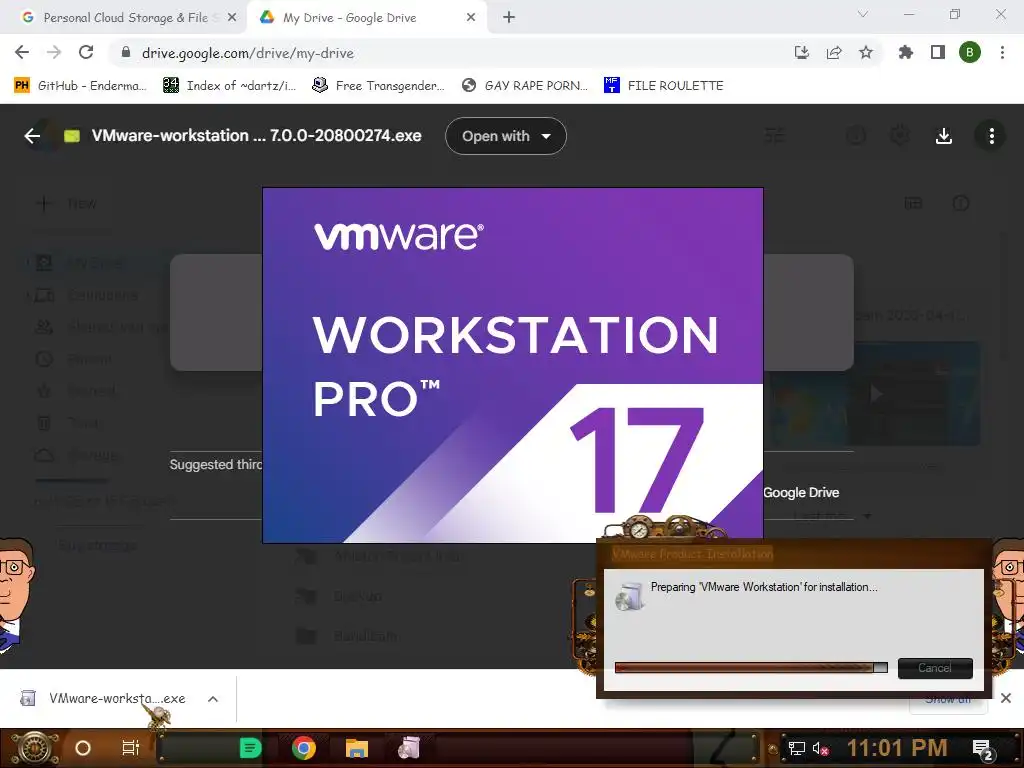The width and height of the screenshot is (1024, 768).
Task: Reload the Google Drive page
Action: coord(86,53)
